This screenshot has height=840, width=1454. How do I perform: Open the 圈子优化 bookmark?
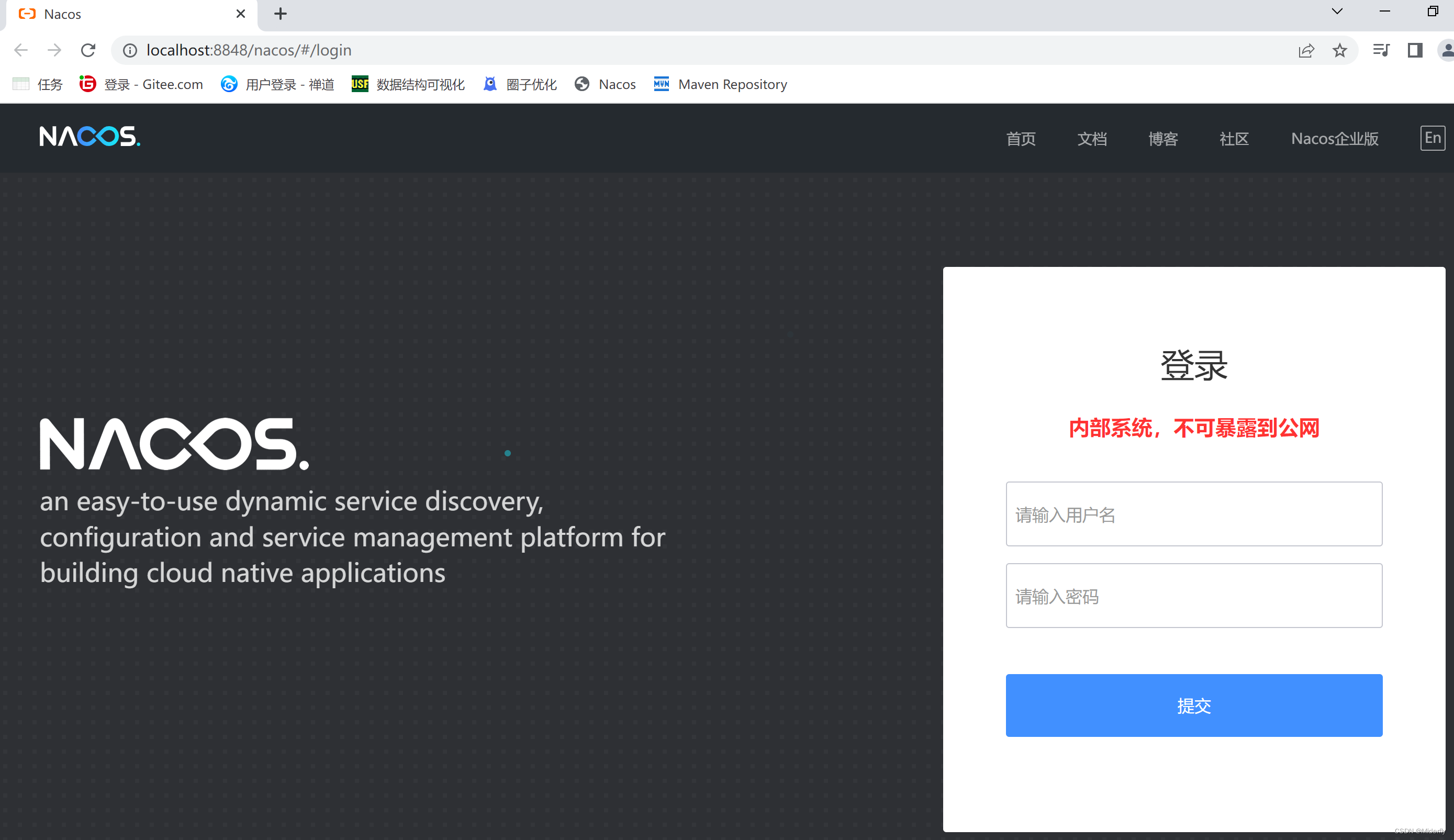(x=520, y=84)
